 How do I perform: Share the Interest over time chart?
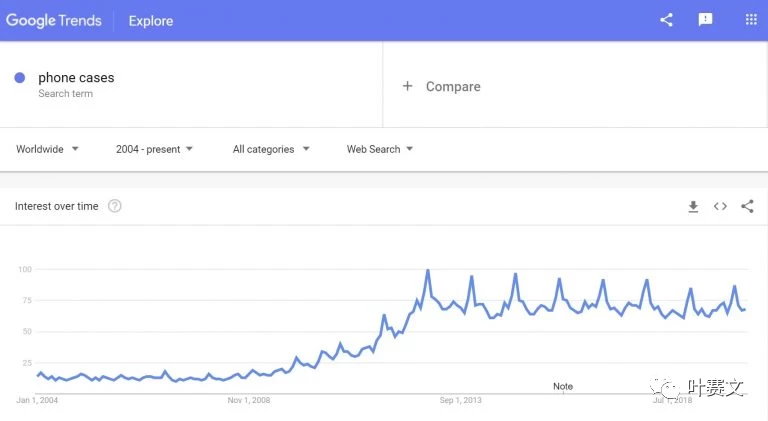point(747,206)
